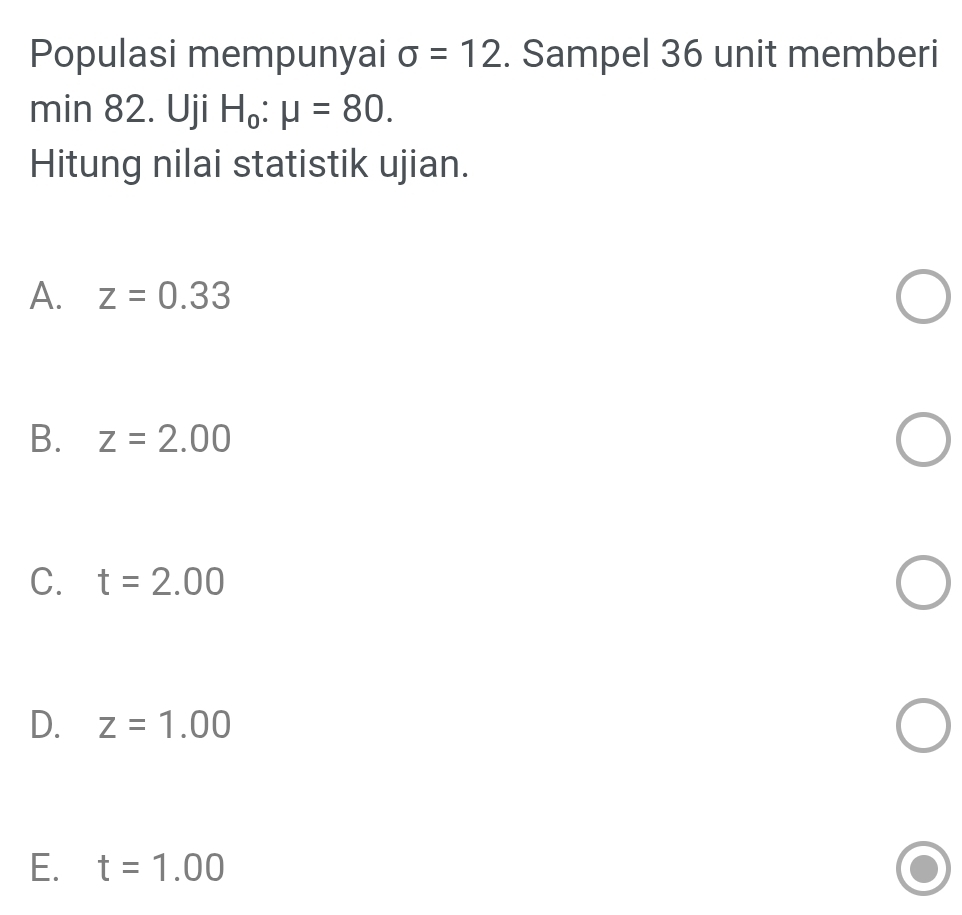The image size is (962, 915).
Task: Tap answer text "z = 1.00"
Action: [x=164, y=725]
